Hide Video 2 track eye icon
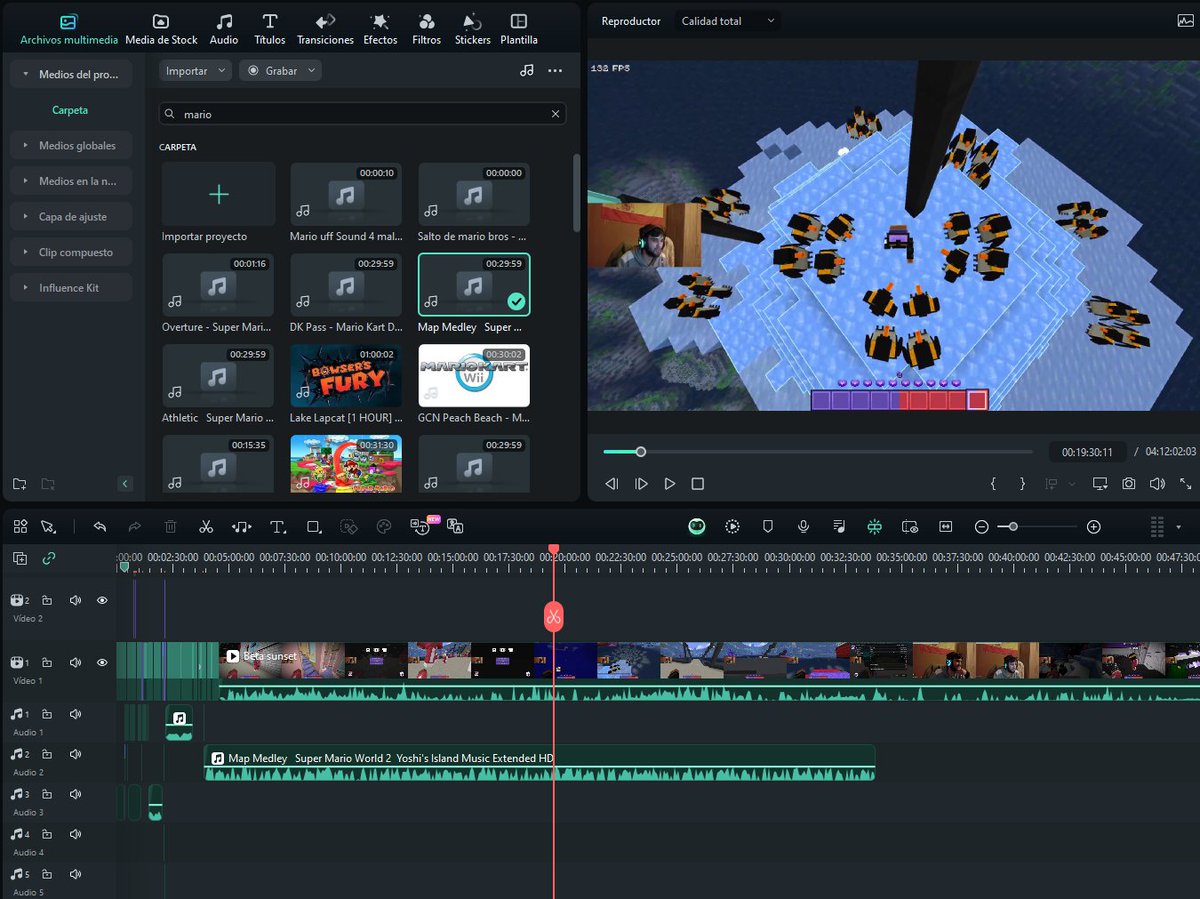1200x899 pixels. pyautogui.click(x=102, y=600)
